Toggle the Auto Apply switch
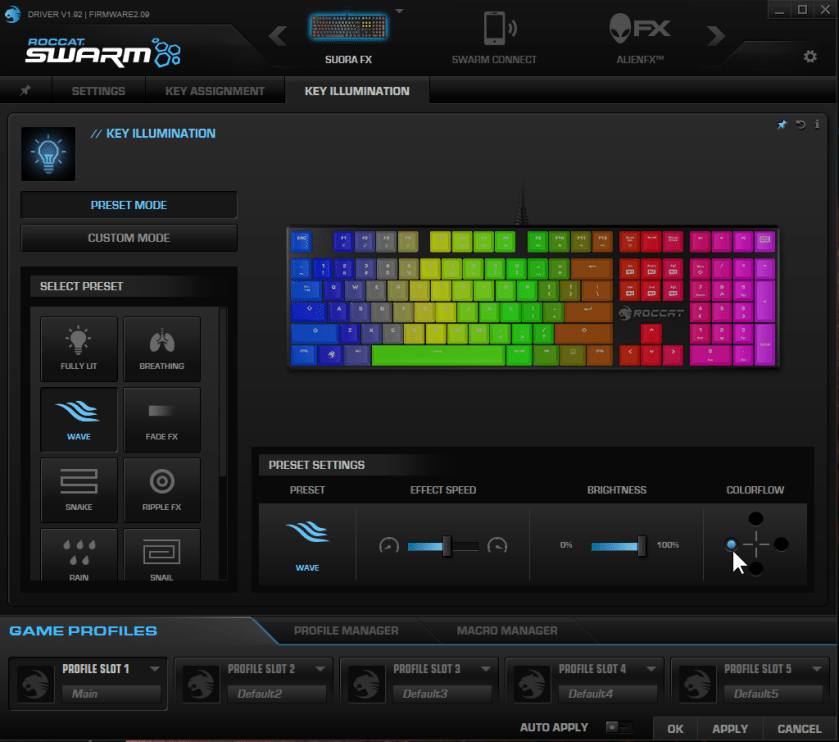Image resolution: width=839 pixels, height=742 pixels. (x=618, y=727)
